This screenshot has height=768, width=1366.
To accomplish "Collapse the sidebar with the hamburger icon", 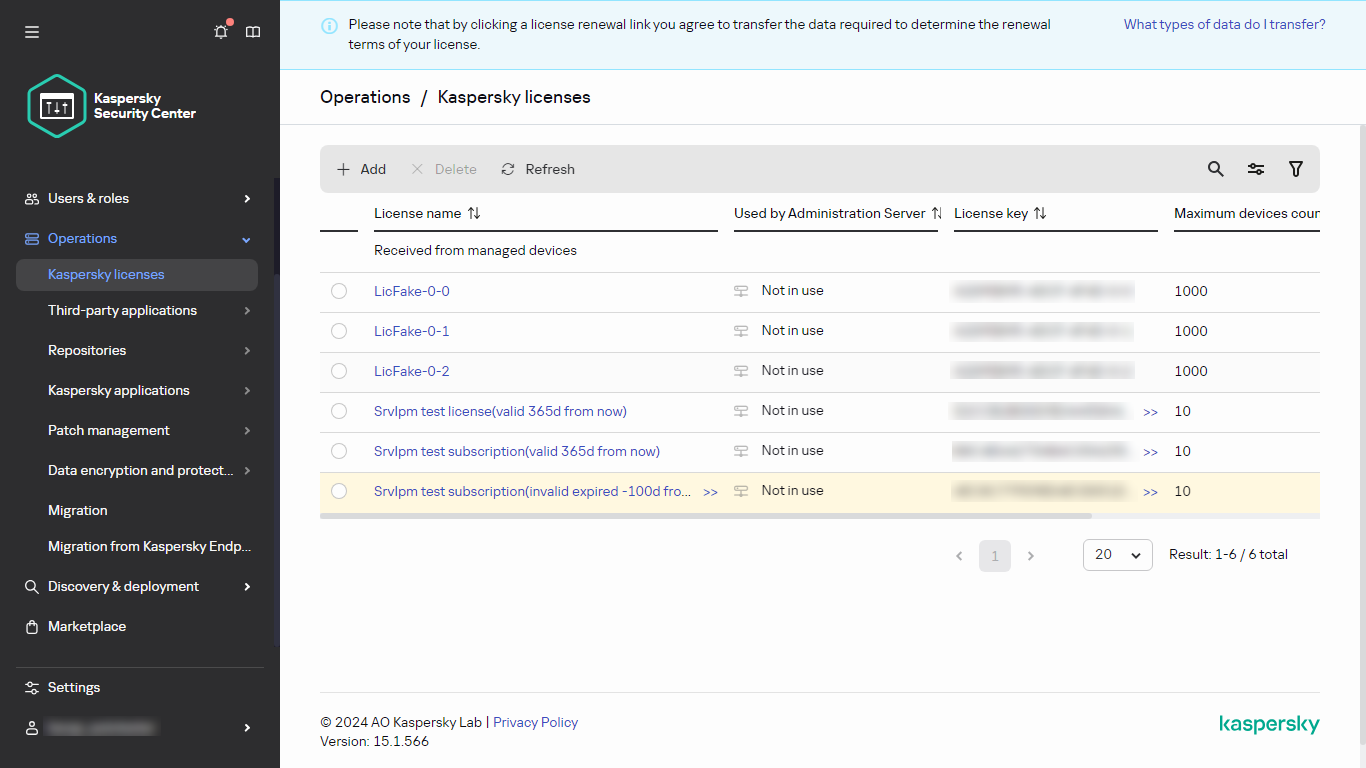I will coord(31,31).
